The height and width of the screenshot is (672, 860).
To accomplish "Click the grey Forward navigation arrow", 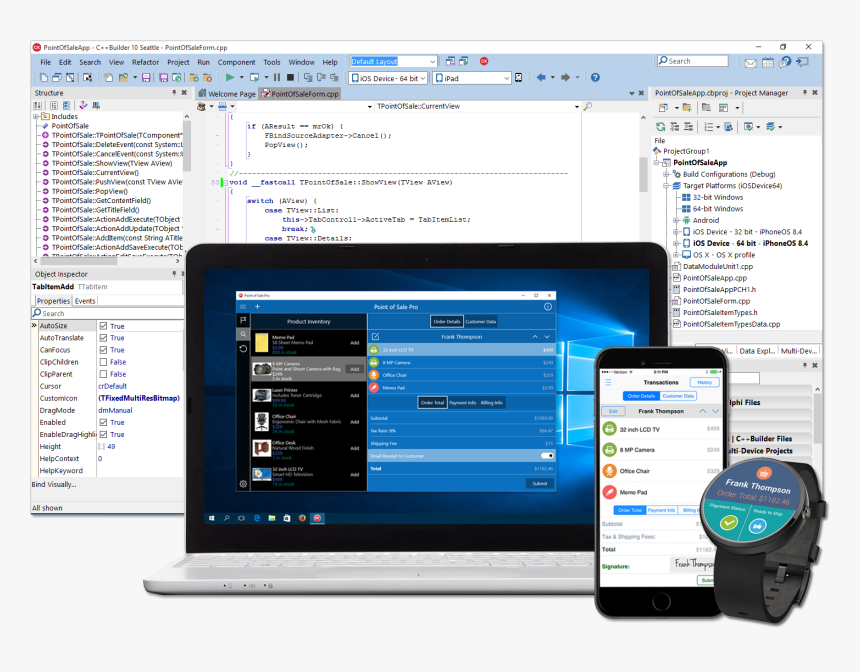I will (x=565, y=77).
